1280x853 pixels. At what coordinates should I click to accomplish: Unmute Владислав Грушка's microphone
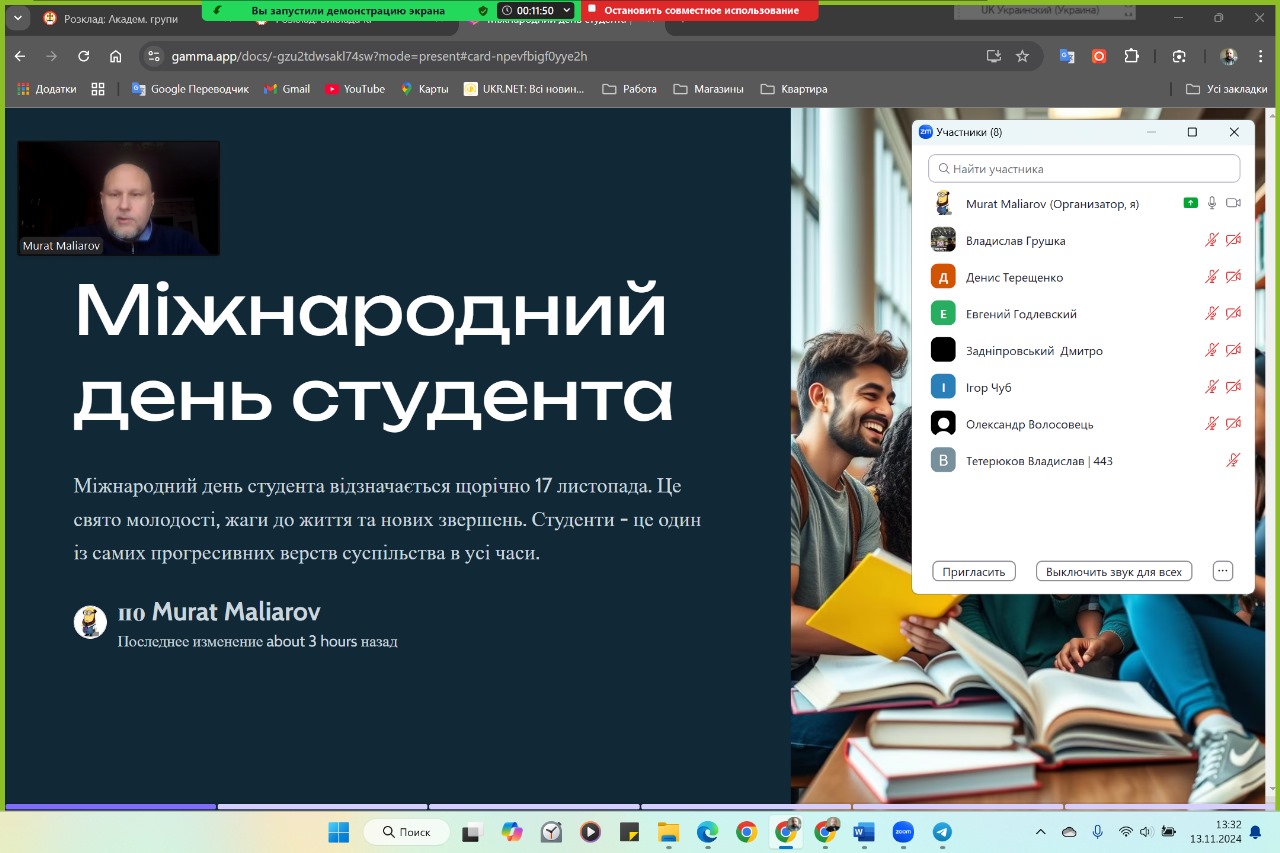pos(1212,240)
